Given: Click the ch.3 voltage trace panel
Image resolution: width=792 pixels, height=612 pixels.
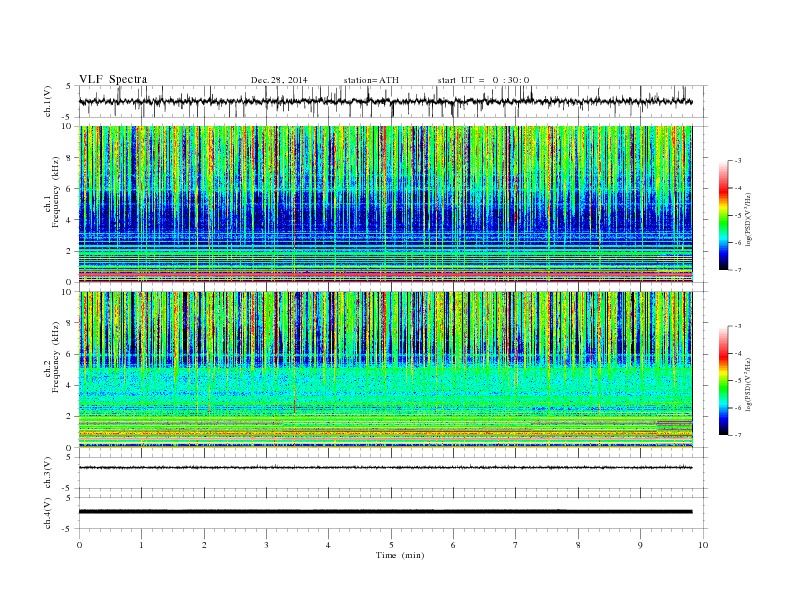Looking at the screenshot, I should 393,473.
